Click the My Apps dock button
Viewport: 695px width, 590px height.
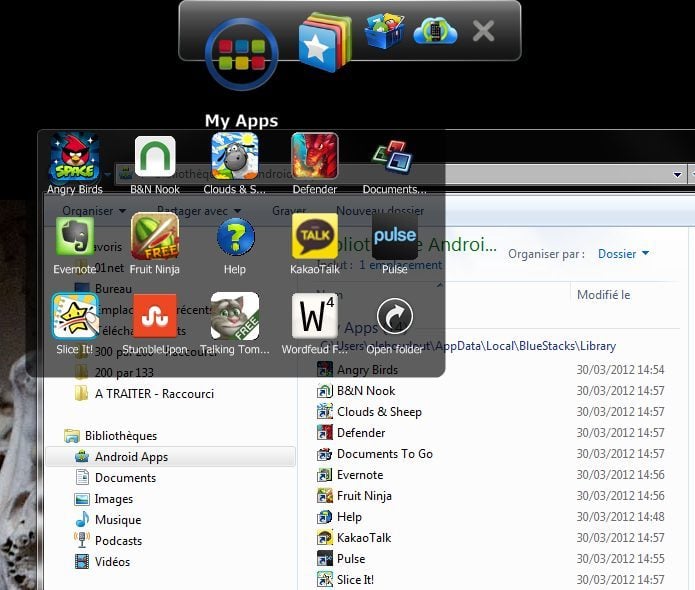[241, 55]
